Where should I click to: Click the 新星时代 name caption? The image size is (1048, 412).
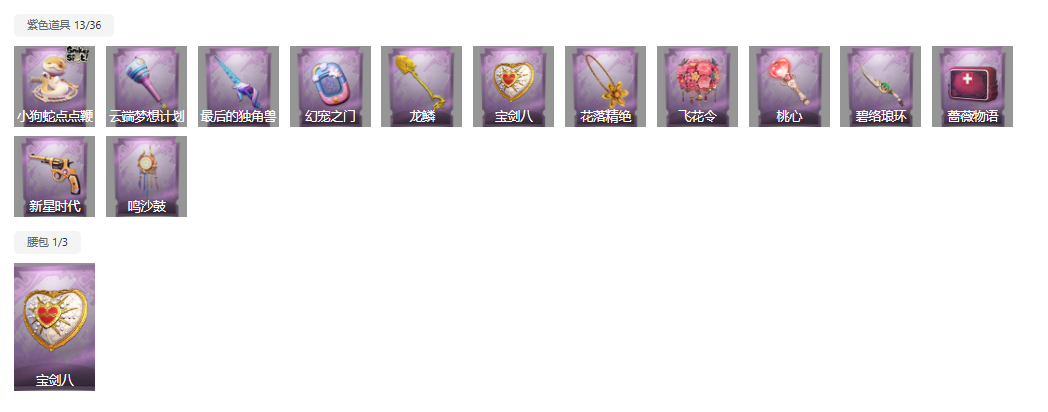[54, 207]
